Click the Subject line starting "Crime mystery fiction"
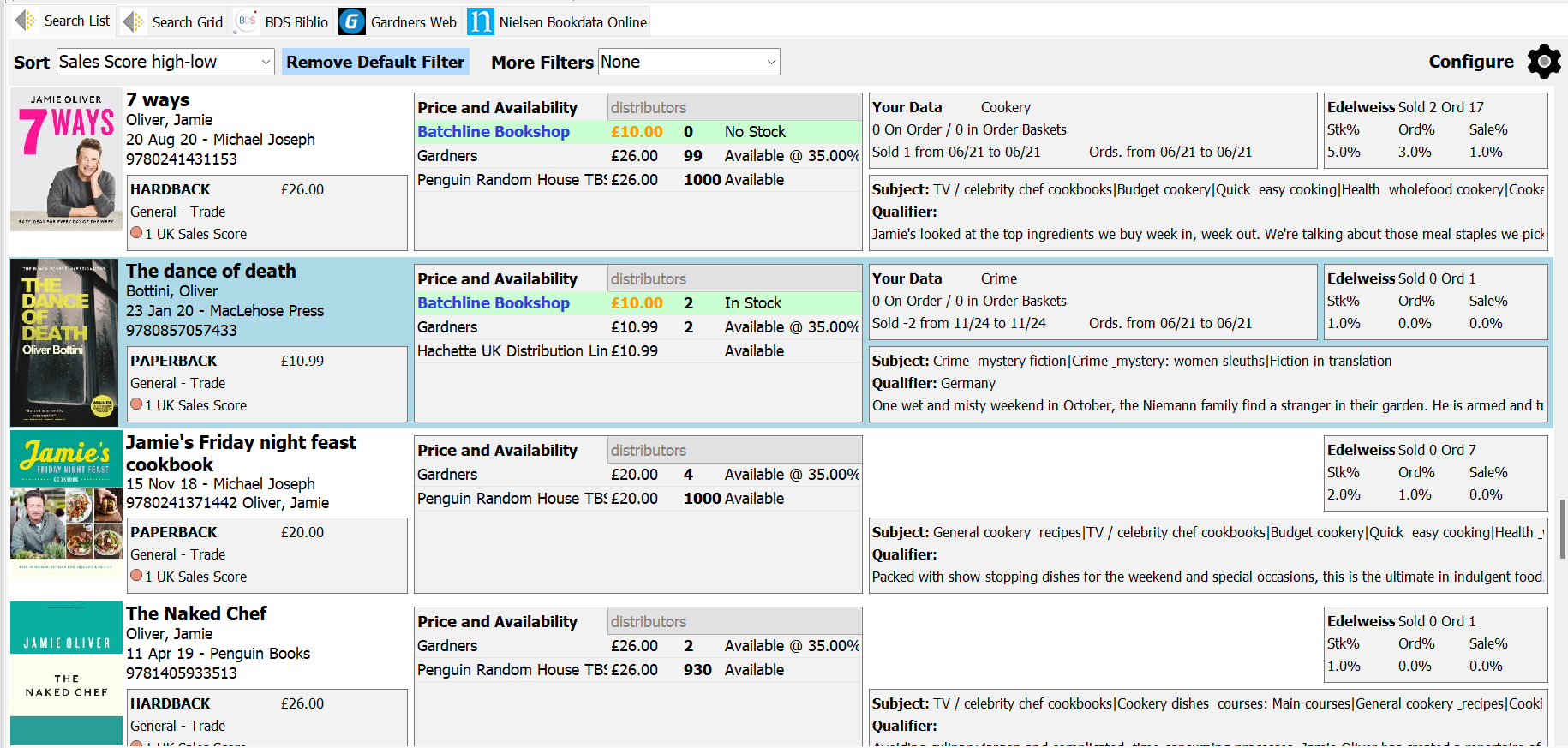 1132,362
